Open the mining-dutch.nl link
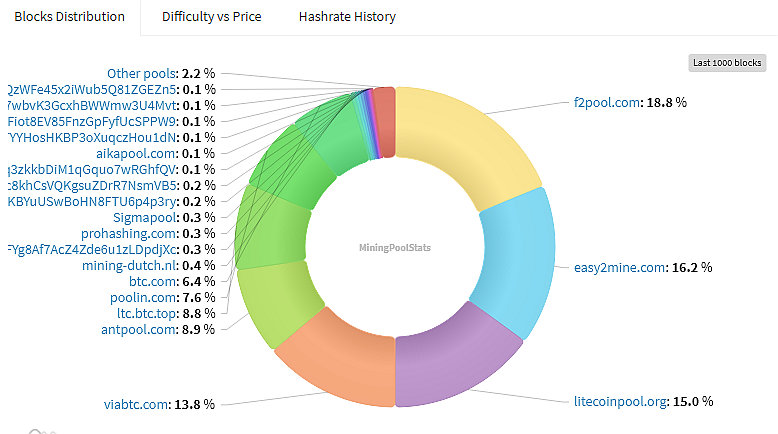Screen dimensions: 778x434 (x=129, y=266)
